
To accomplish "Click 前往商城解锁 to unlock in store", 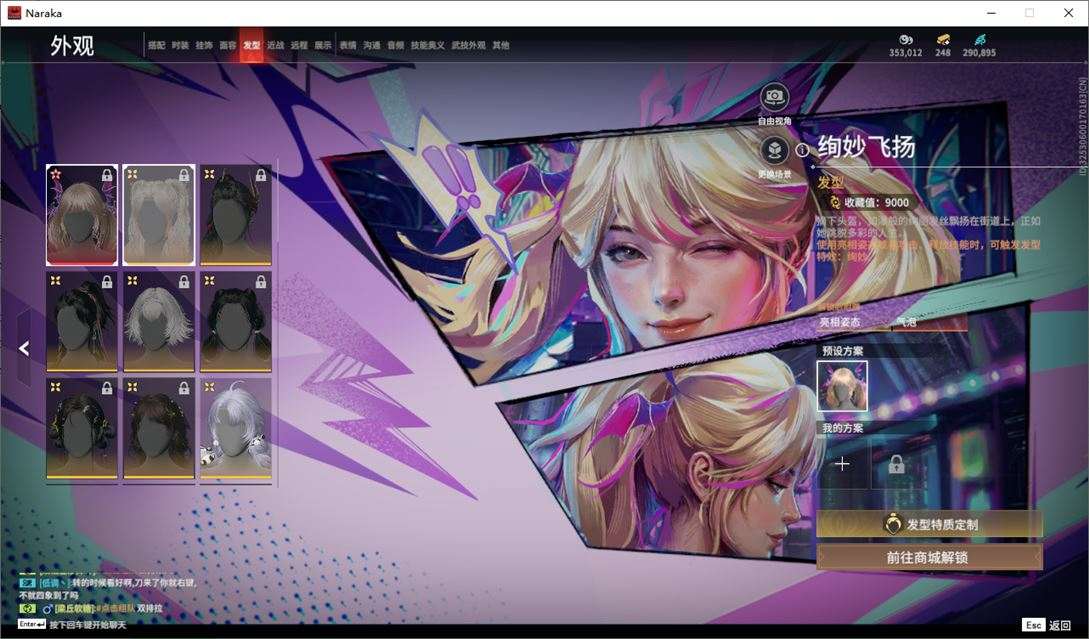I will [x=929, y=557].
